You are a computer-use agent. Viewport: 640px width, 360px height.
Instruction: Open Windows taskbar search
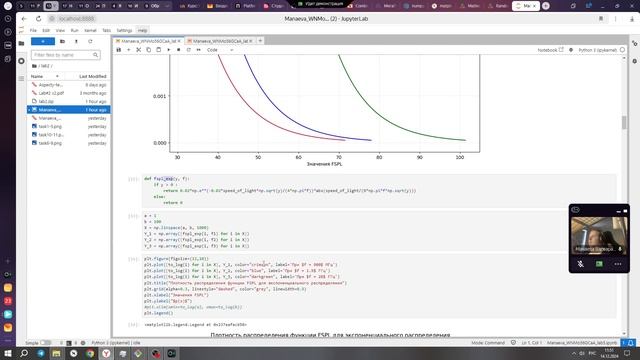[x=24, y=353]
